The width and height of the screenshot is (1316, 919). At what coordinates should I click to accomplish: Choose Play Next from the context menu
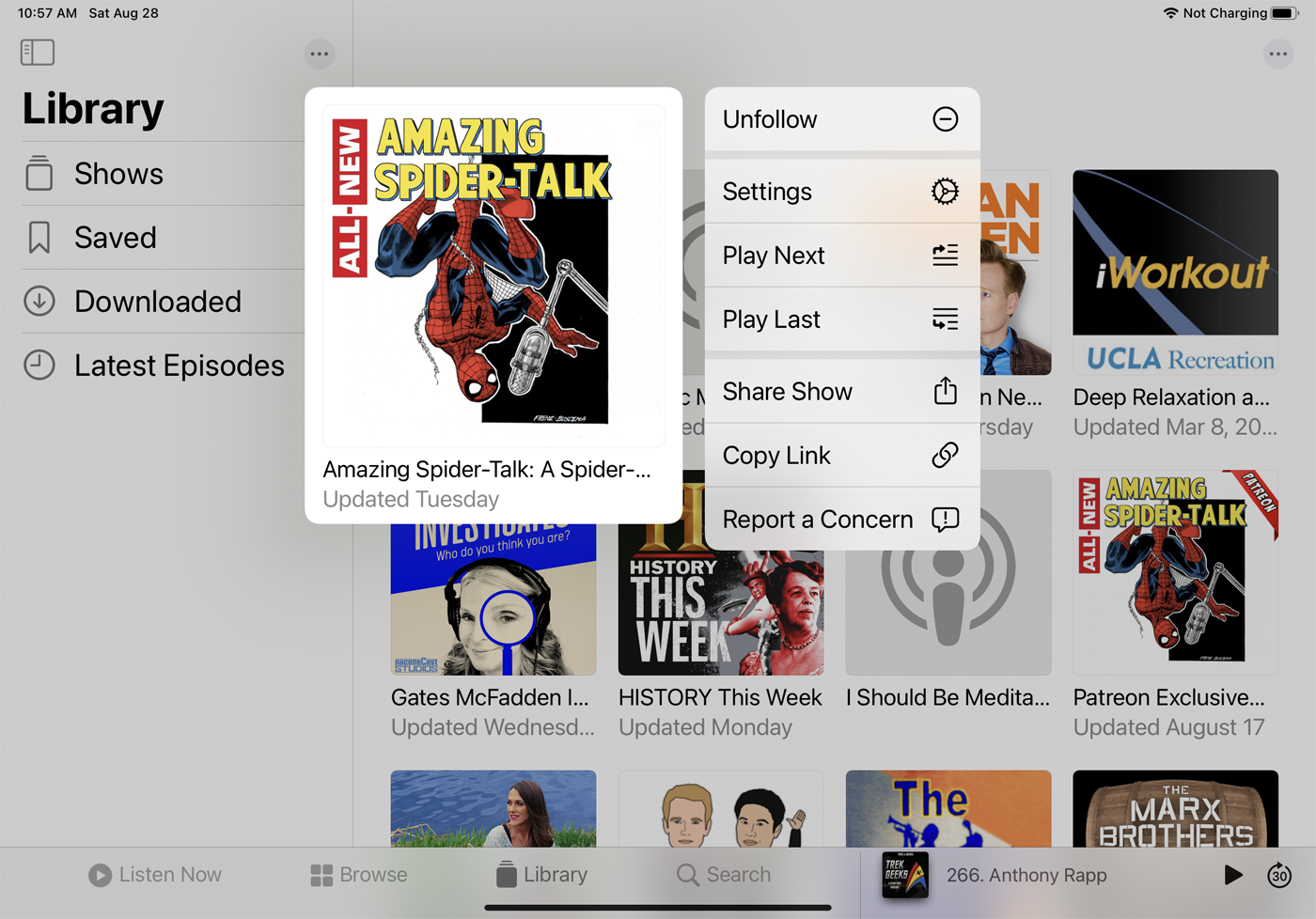coord(842,256)
